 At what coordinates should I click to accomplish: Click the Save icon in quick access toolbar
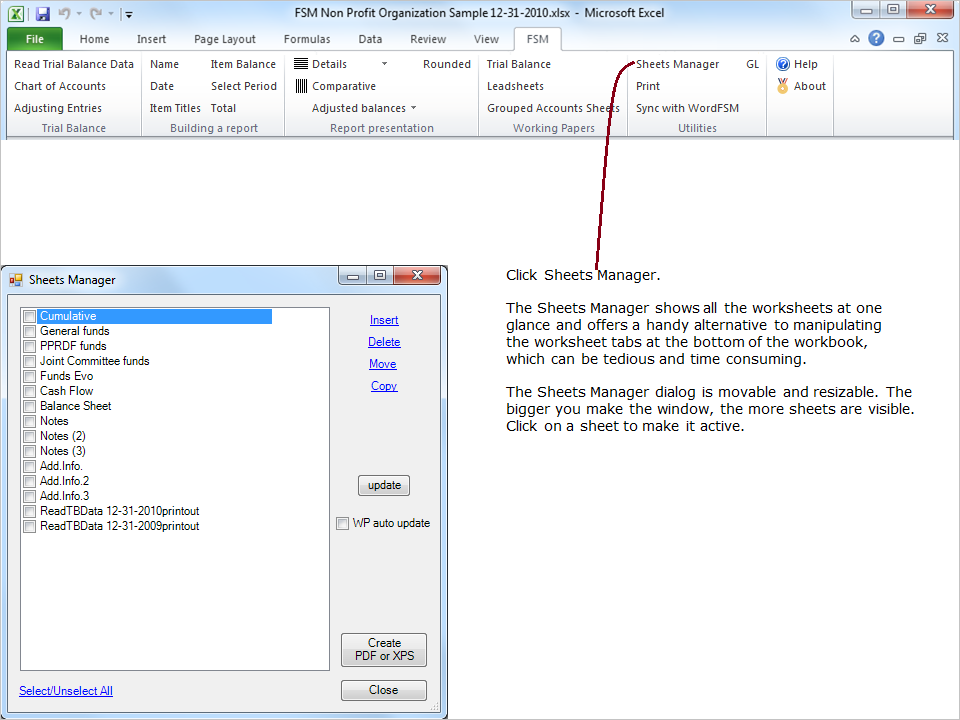[42, 14]
